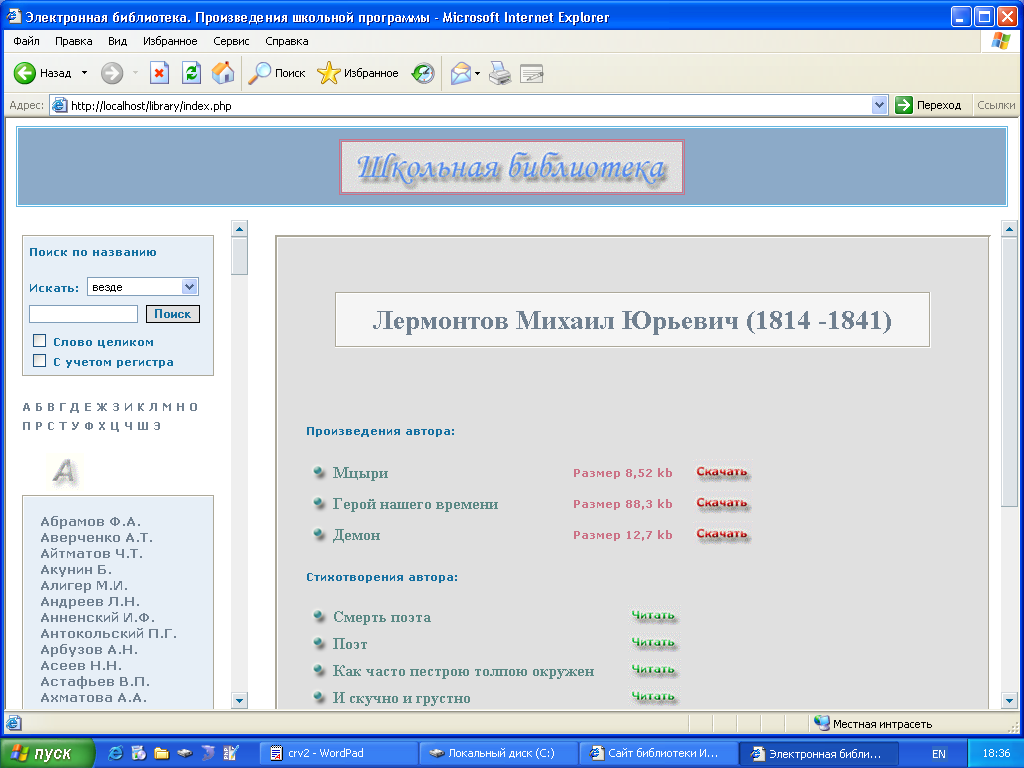Click the 'Поиск' search button

[173, 314]
